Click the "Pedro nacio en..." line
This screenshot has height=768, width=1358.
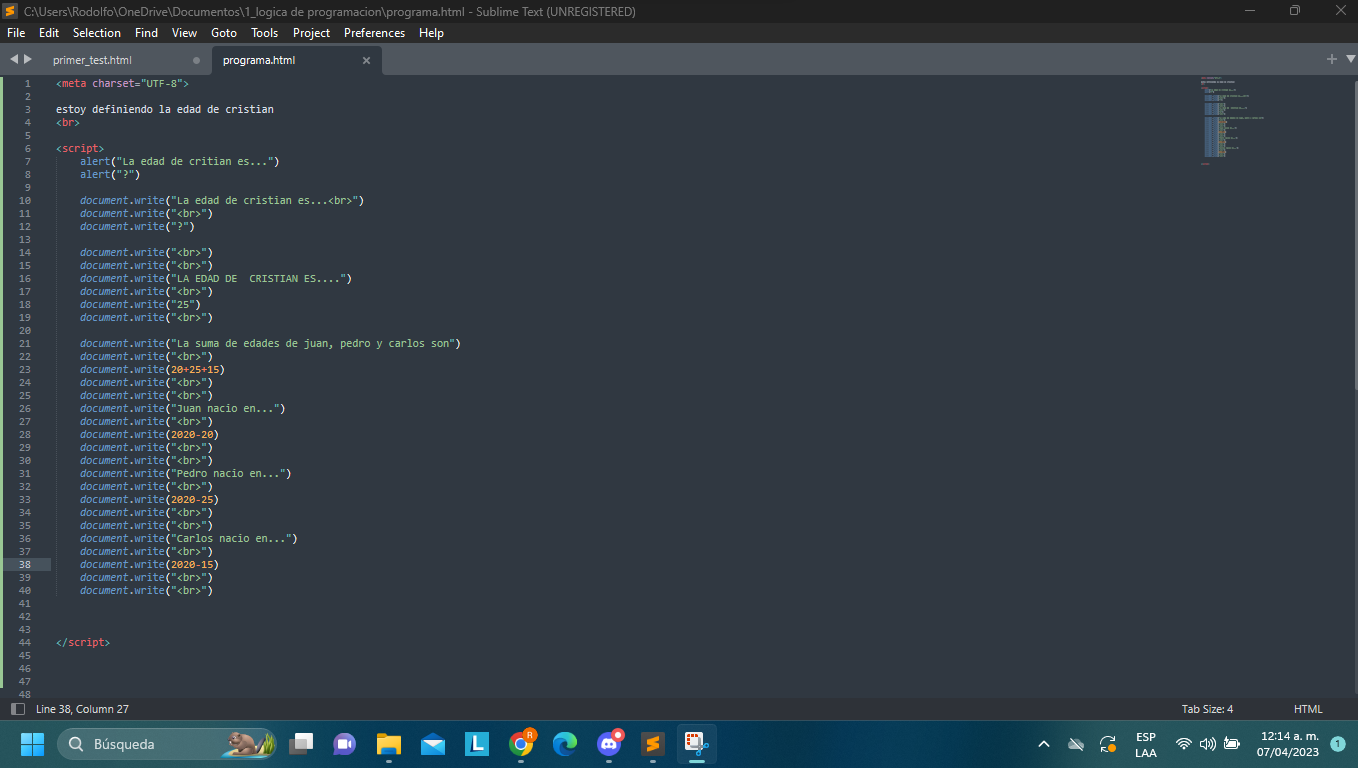[186, 473]
